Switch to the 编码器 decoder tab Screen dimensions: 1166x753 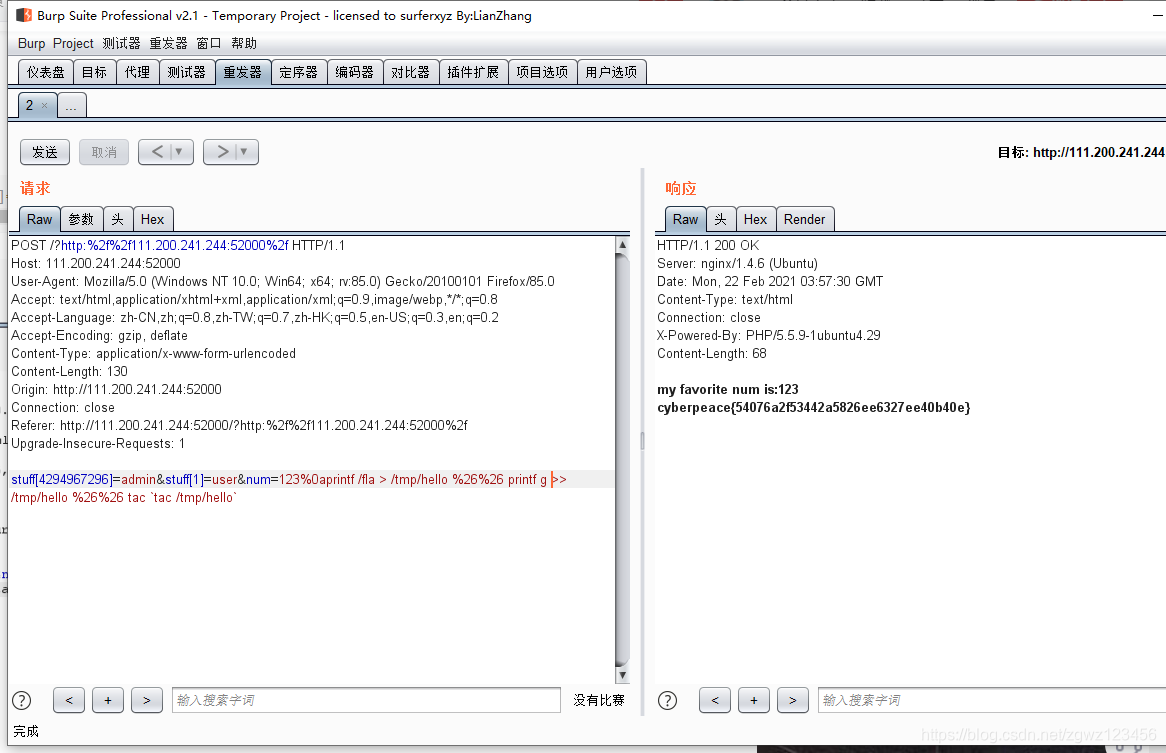tap(355, 72)
